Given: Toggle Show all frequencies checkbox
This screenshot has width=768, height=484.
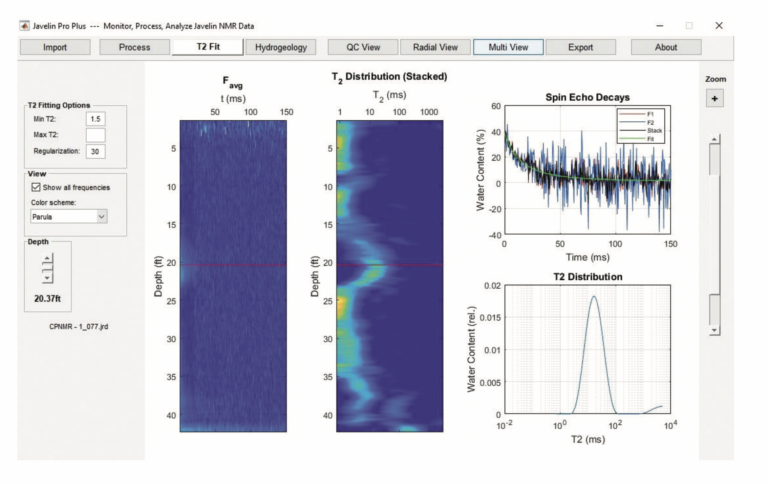Looking at the screenshot, I should 37,186.
